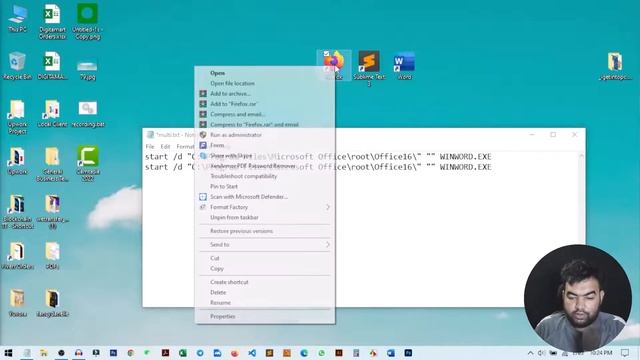Open Microsoft Edge from the taskbar
This screenshot has height=360, width=640.
click(x=304, y=353)
